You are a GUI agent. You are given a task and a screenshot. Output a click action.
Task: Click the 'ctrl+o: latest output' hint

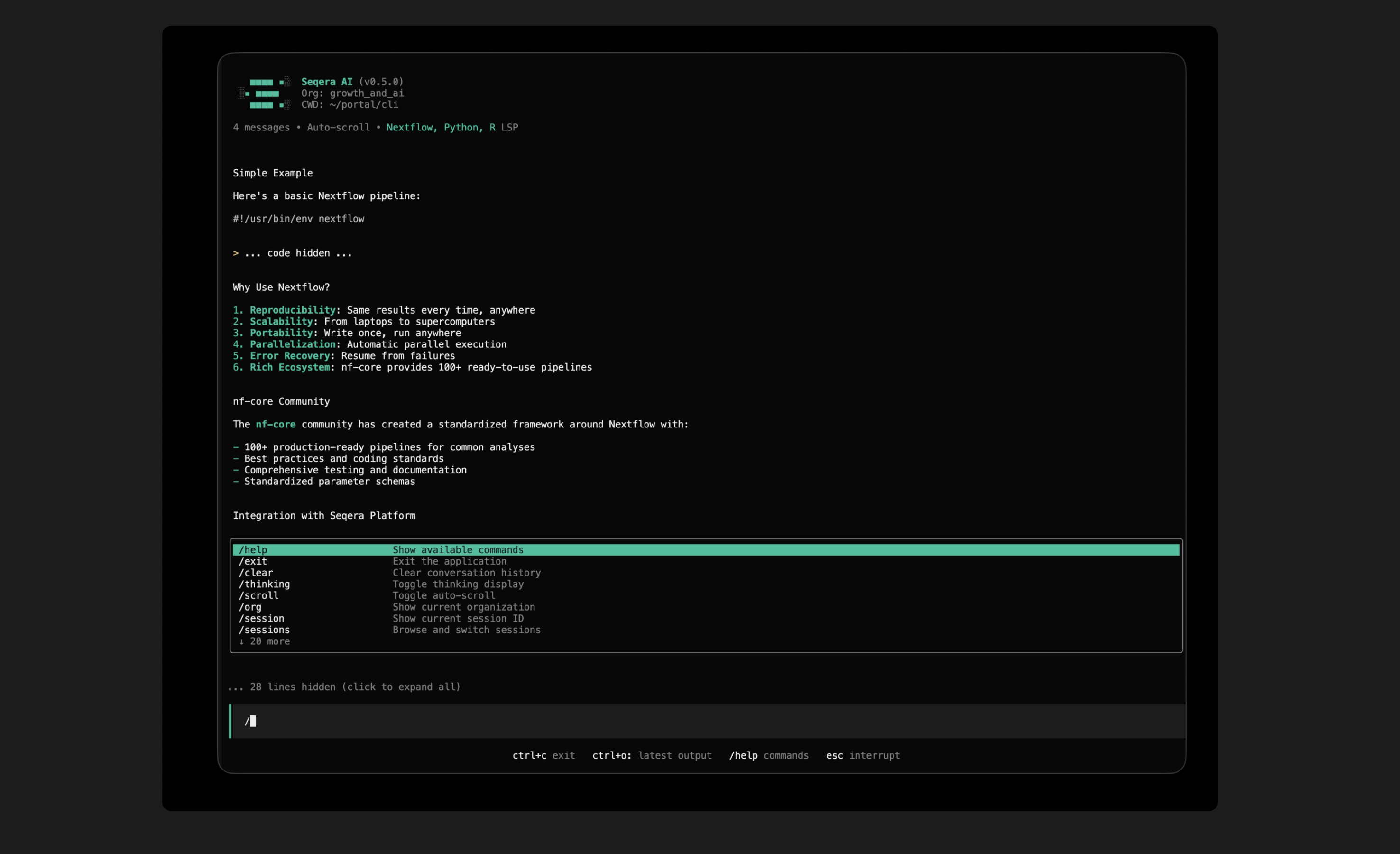[652, 755]
